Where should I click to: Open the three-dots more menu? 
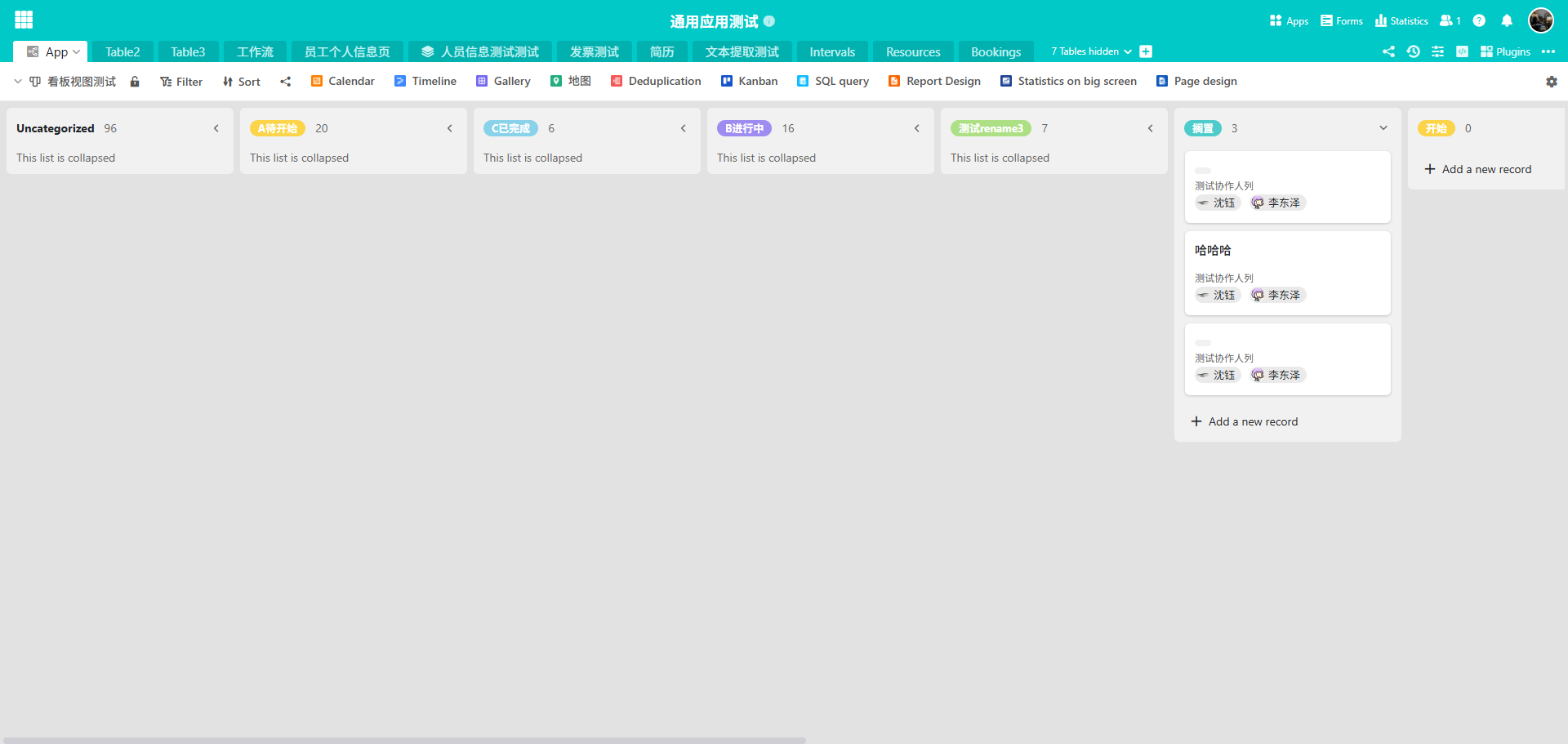click(x=1548, y=51)
